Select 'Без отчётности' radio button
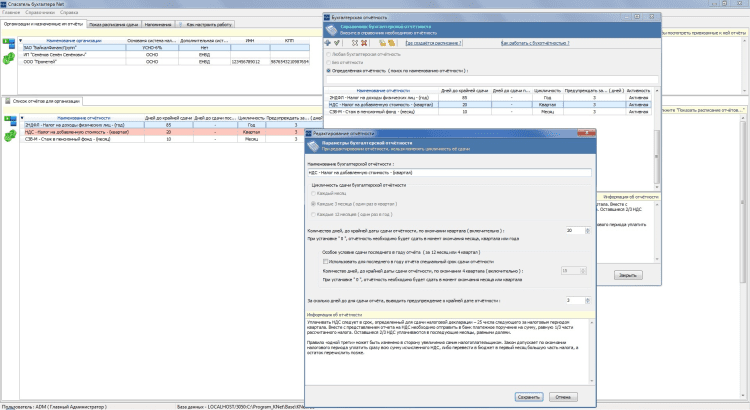 328,62
